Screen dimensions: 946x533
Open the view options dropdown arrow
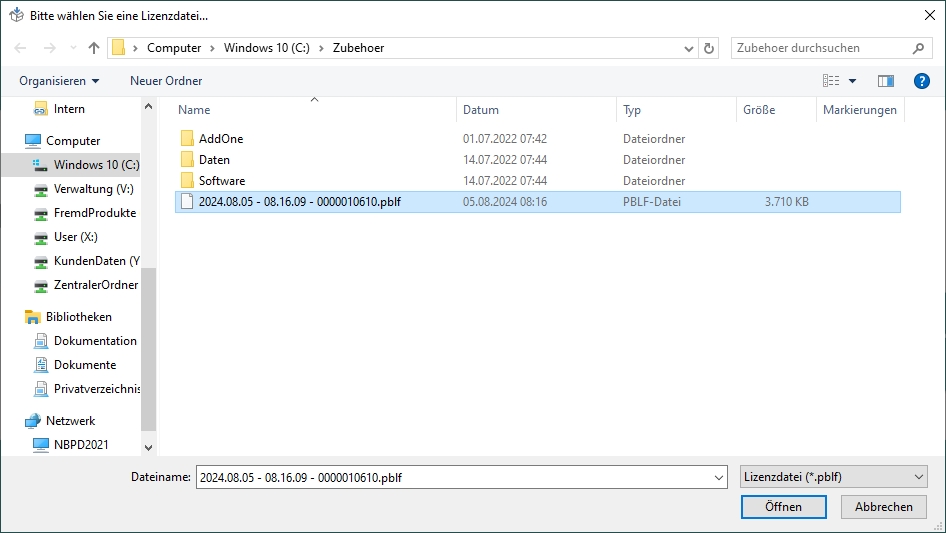tap(852, 81)
